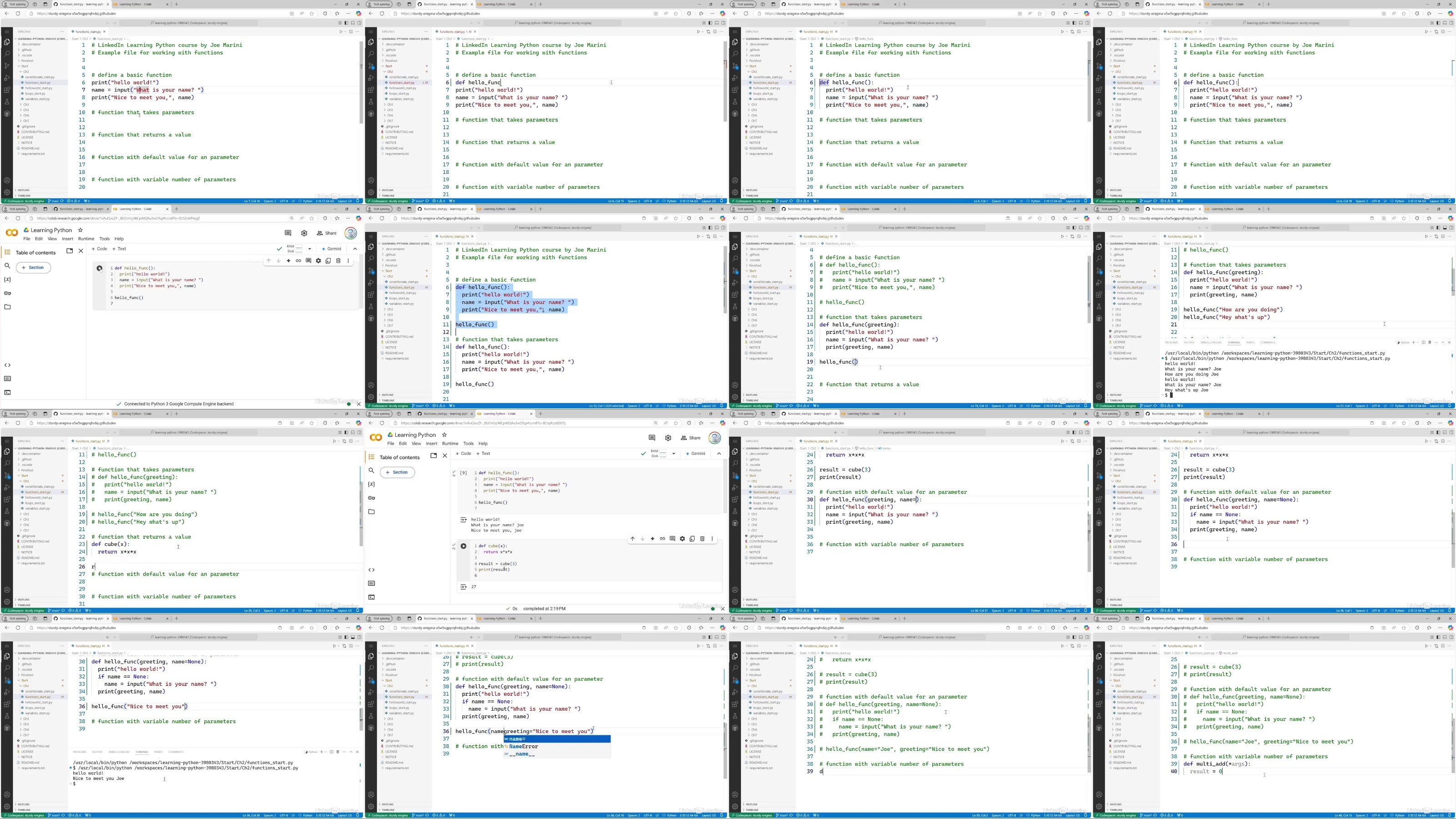Move cube cell up in '2:19 PM' Colab
Image resolution: width=1456 pixels, height=819 pixels.
tap(632, 539)
